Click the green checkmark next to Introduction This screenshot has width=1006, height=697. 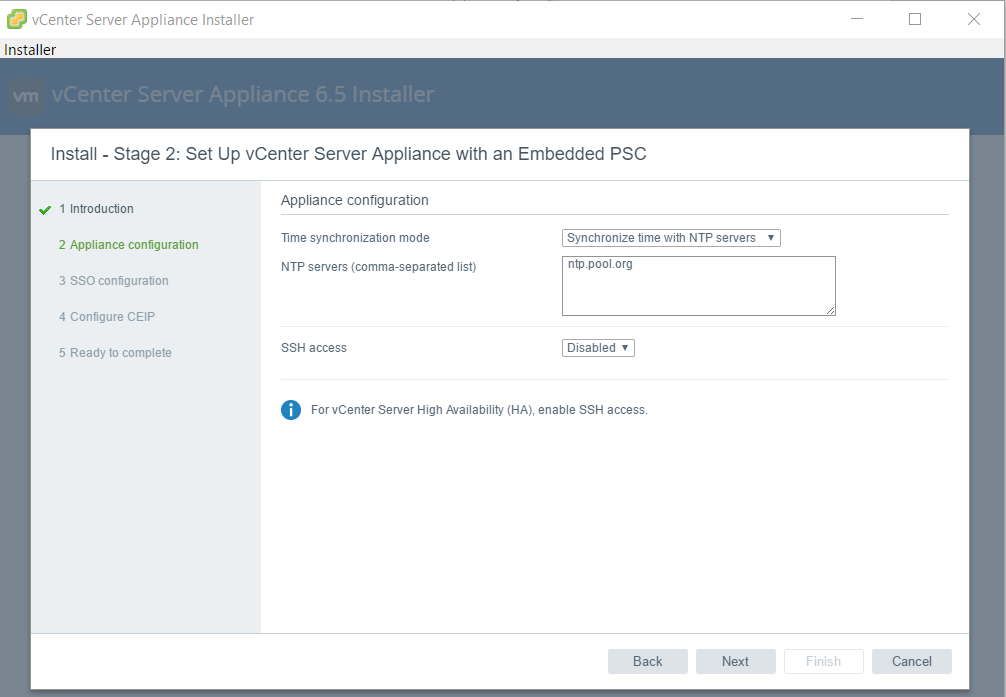click(x=45, y=210)
